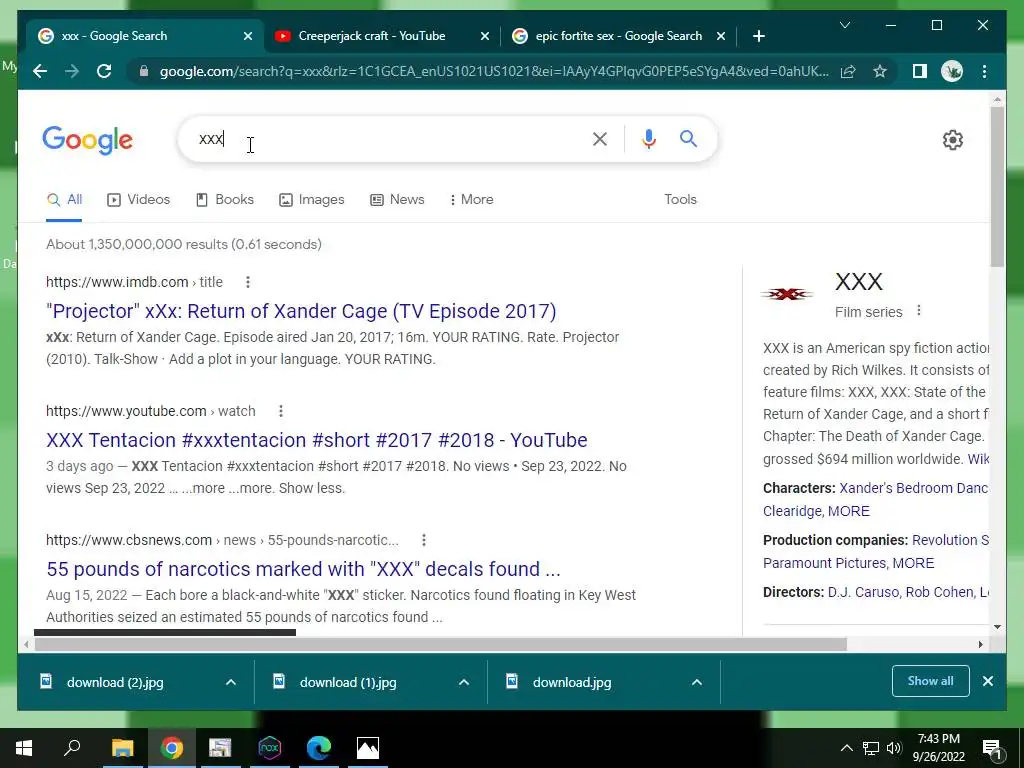Open 55 pounds of narcotics CBS result
Viewport: 1024px width, 768px height.
coord(303,569)
